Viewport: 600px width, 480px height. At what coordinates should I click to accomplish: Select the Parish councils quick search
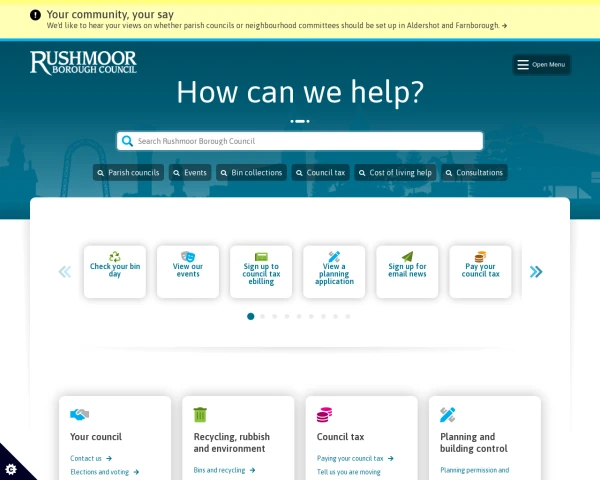[x=128, y=173]
